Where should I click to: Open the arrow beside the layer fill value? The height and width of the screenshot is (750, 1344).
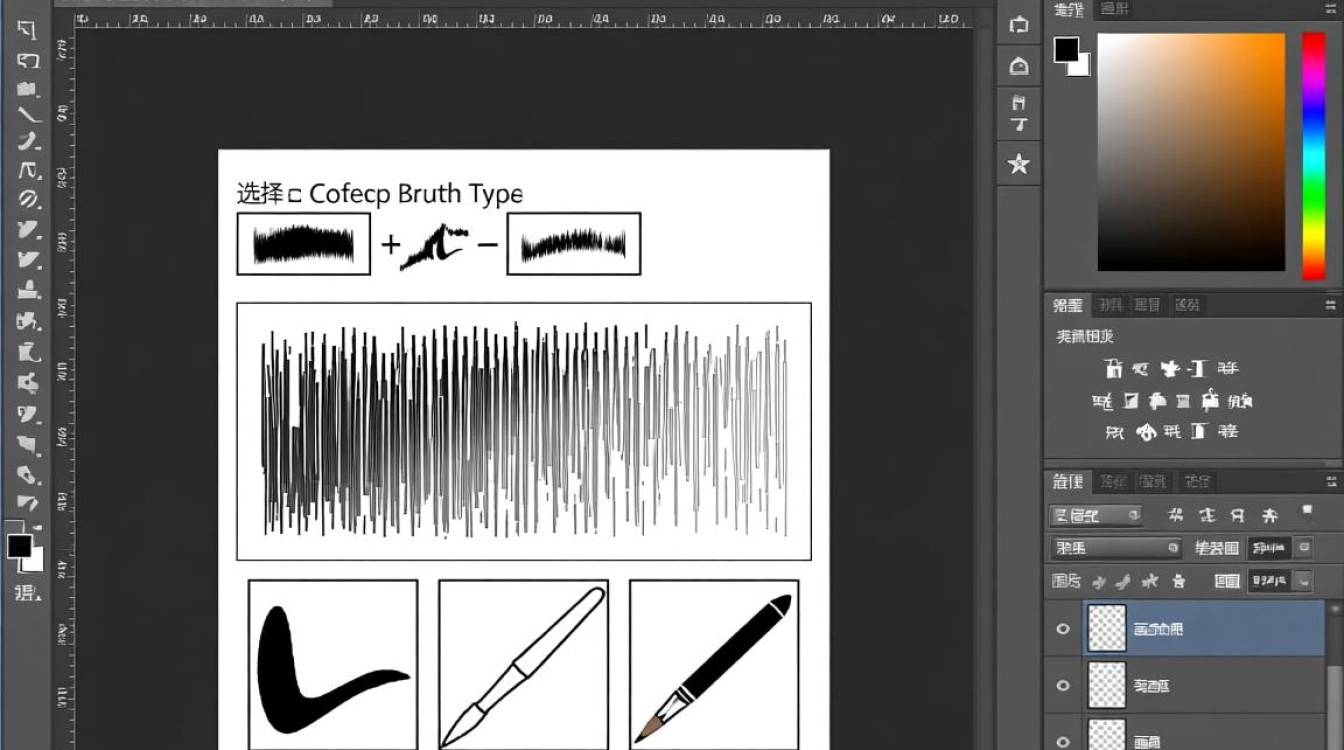click(1303, 580)
